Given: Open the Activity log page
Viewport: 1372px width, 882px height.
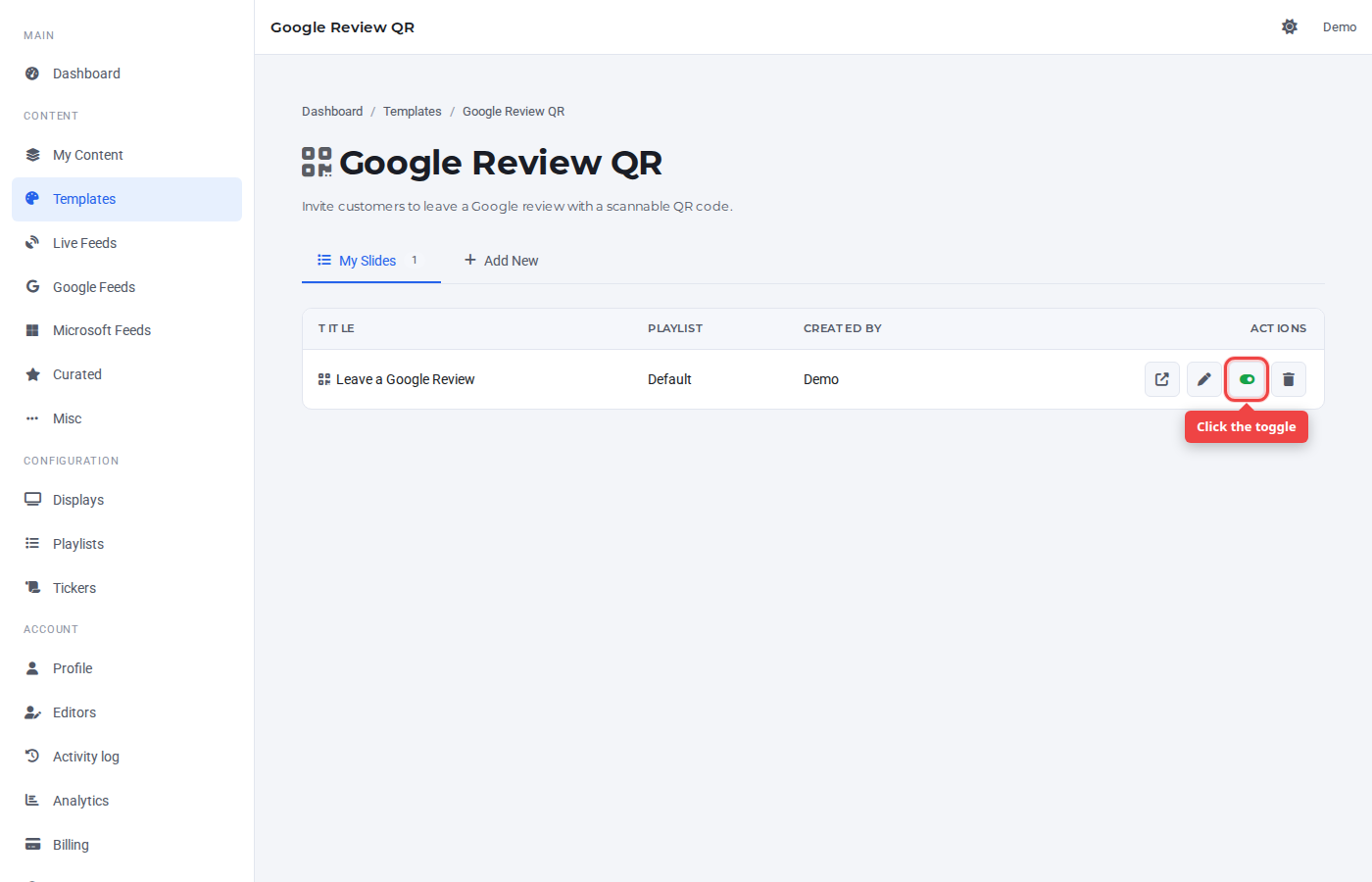Looking at the screenshot, I should click(126, 757).
